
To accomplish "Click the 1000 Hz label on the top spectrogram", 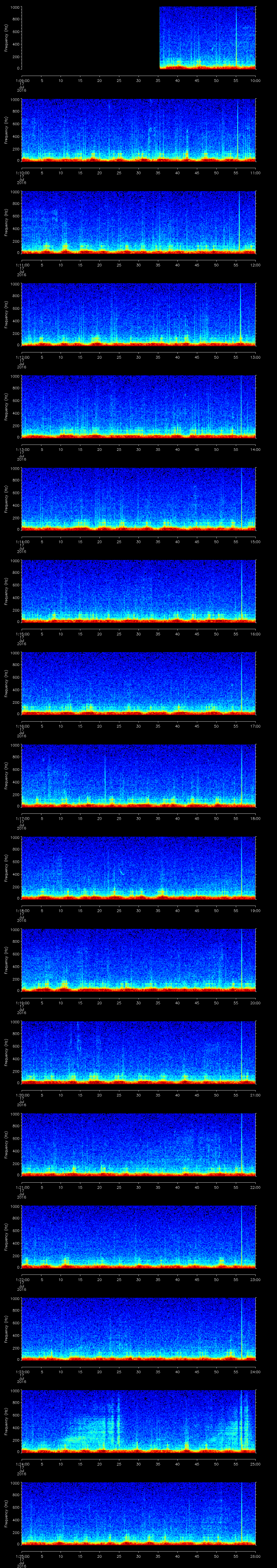I will tap(14, 7).
